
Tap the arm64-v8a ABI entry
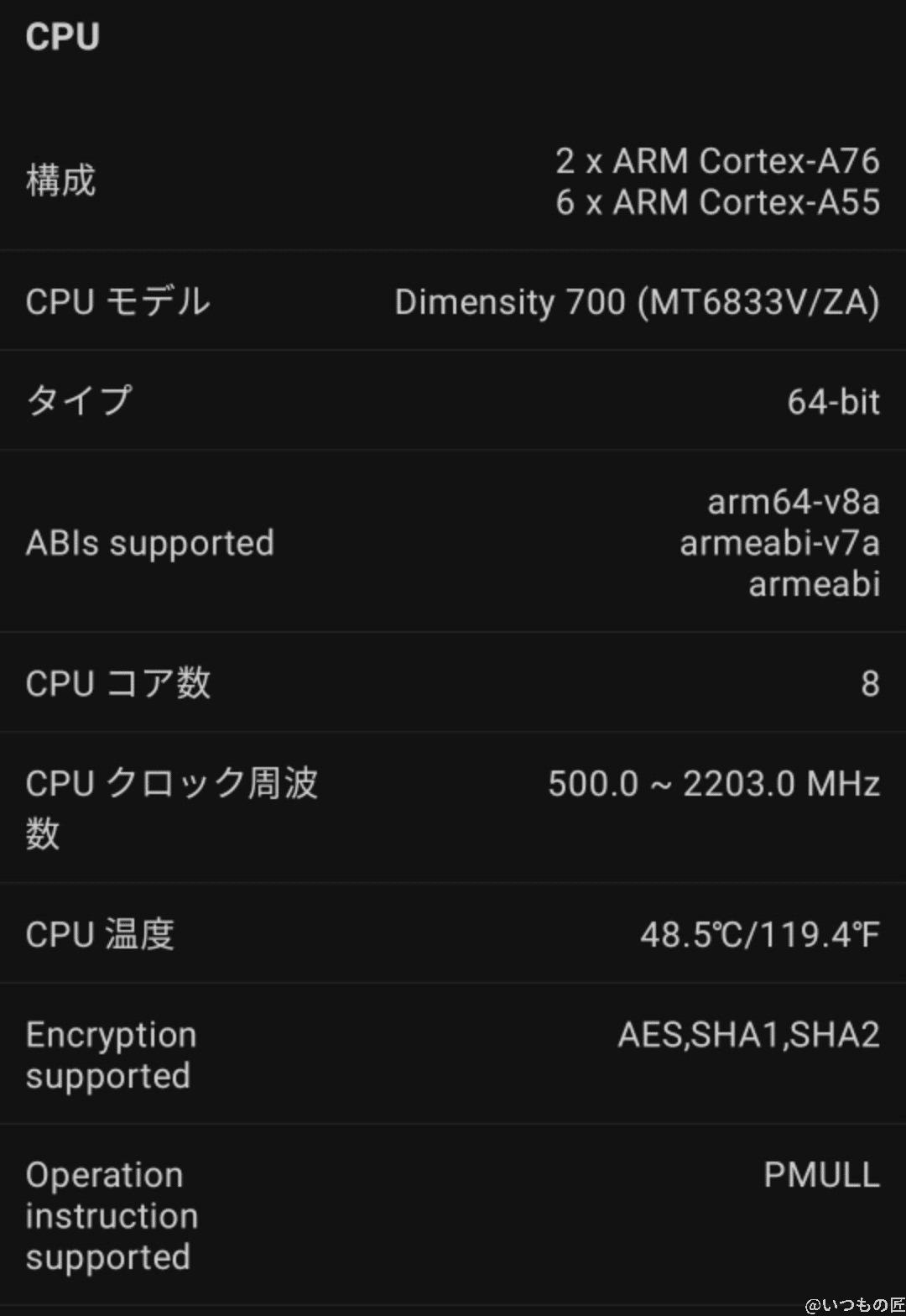tap(793, 502)
